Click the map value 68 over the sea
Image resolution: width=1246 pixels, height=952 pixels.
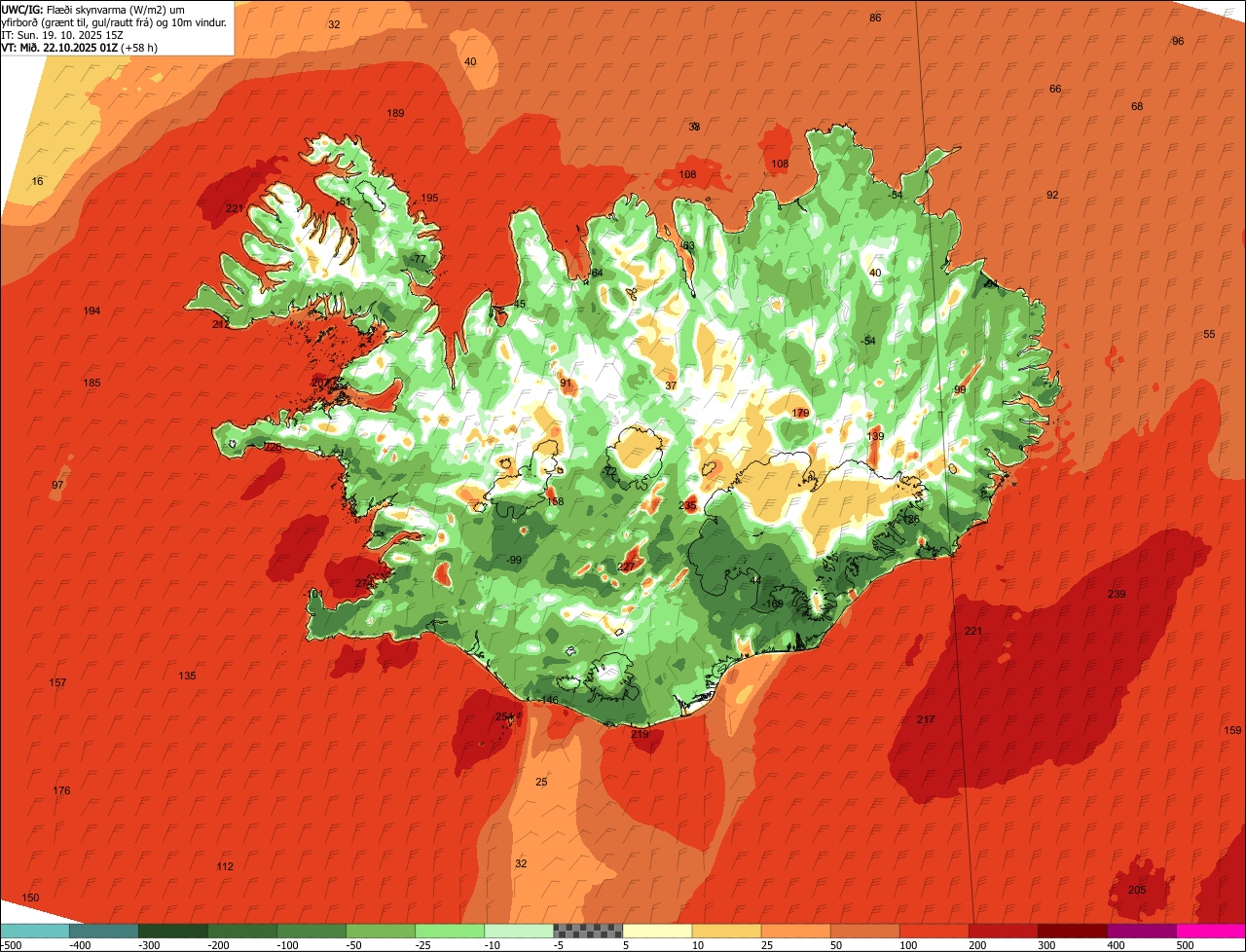[x=1137, y=106]
